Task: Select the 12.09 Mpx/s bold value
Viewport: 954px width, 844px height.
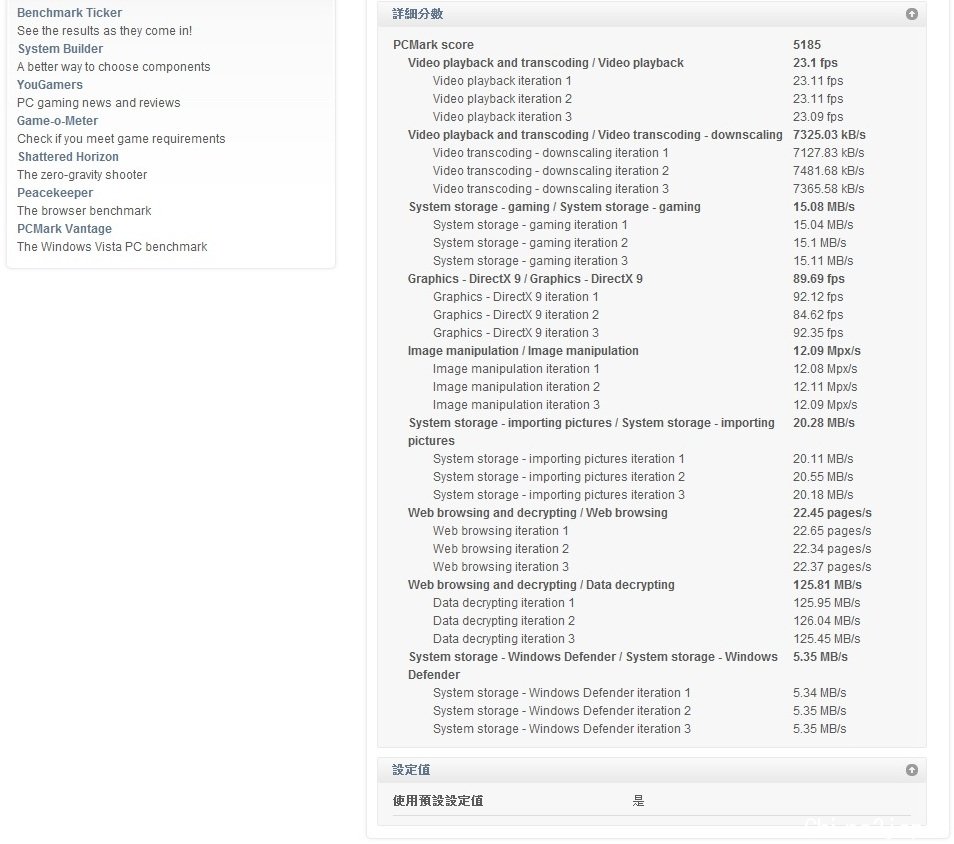Action: point(827,351)
